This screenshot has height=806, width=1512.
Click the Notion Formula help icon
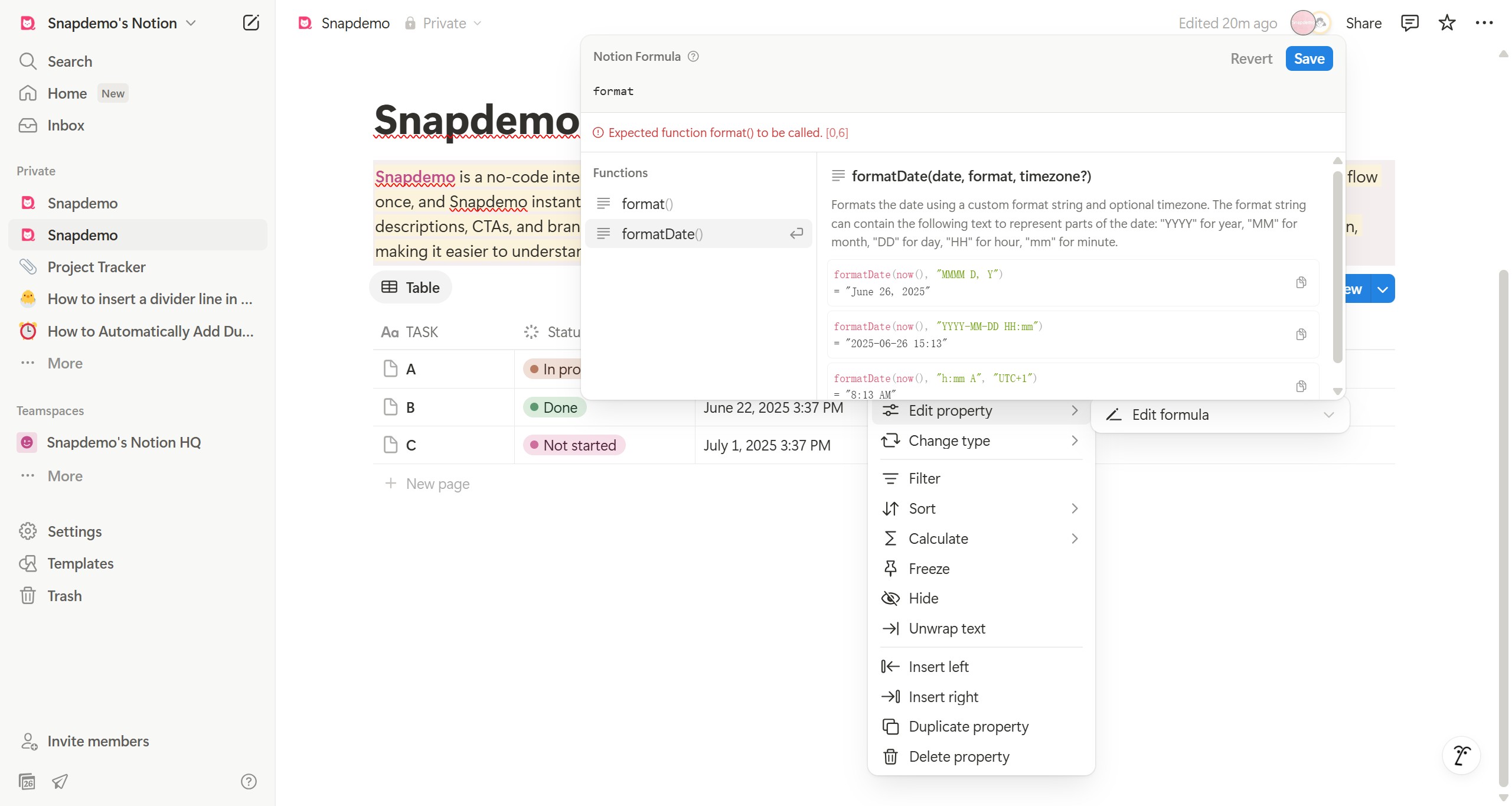(694, 57)
